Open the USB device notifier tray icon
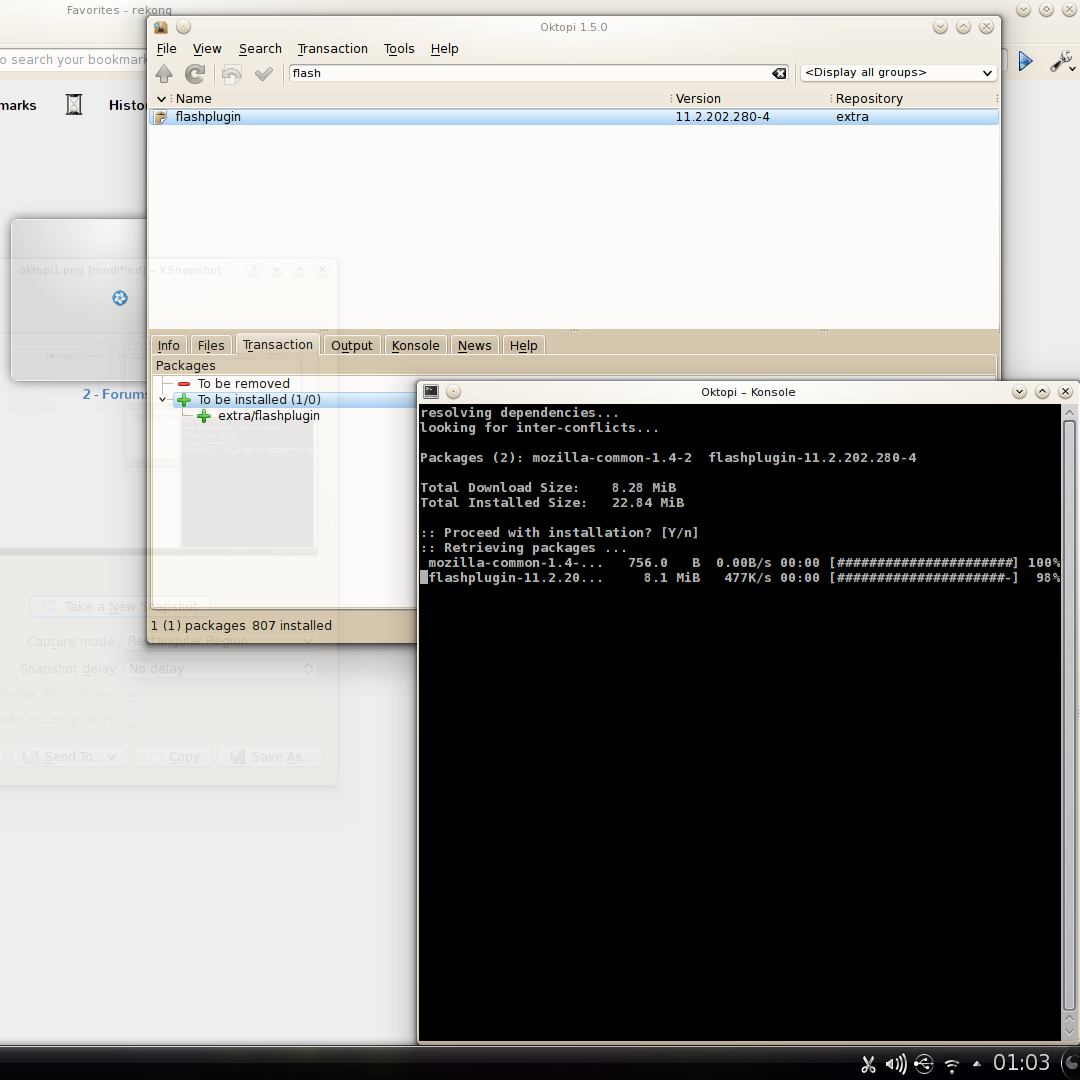Screen dimensions: 1080x1080 (x=924, y=1064)
